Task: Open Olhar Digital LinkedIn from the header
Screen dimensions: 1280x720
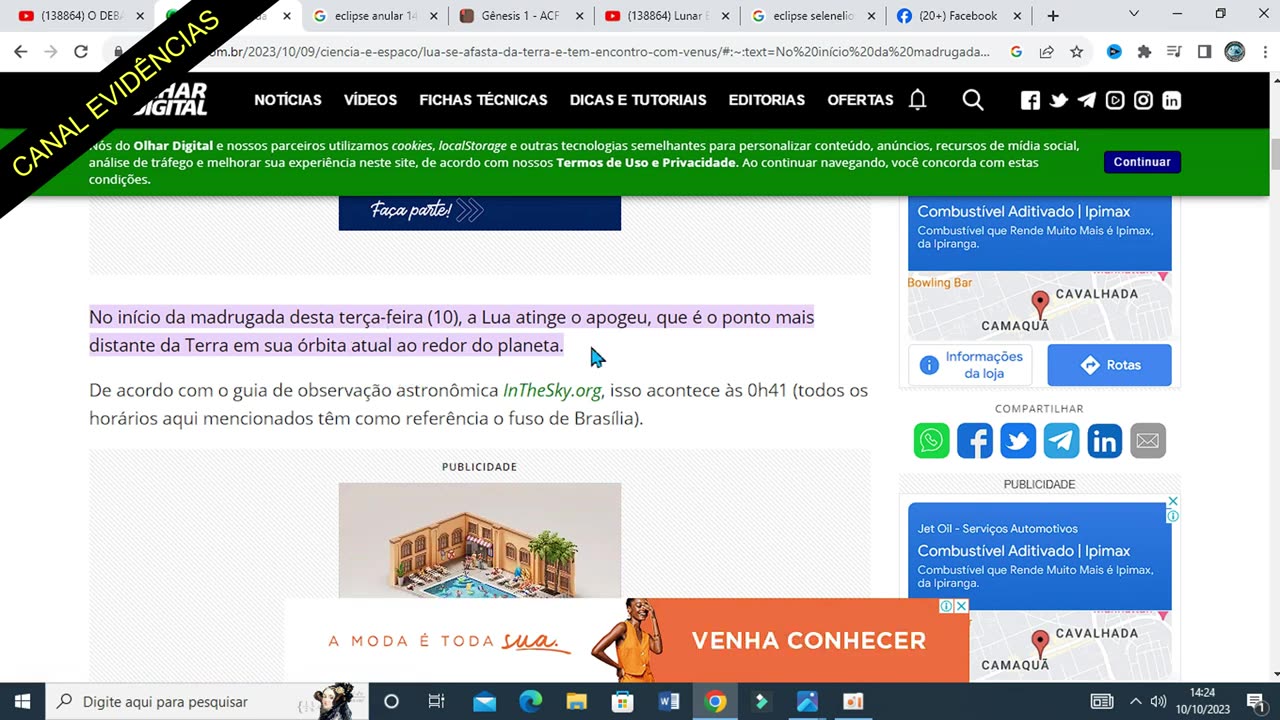Action: tap(1171, 100)
